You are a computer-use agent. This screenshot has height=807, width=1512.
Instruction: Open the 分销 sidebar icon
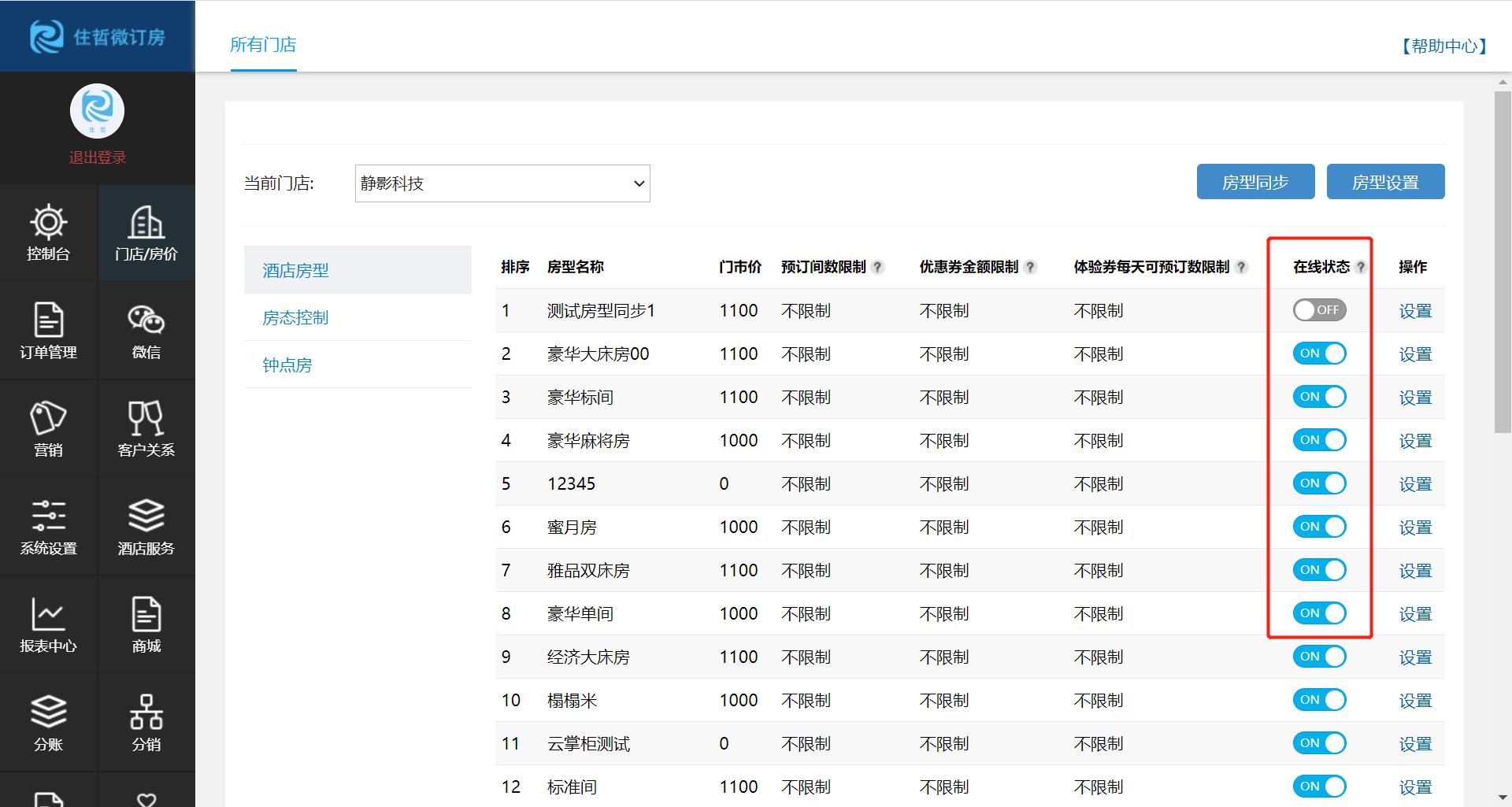tap(146, 723)
